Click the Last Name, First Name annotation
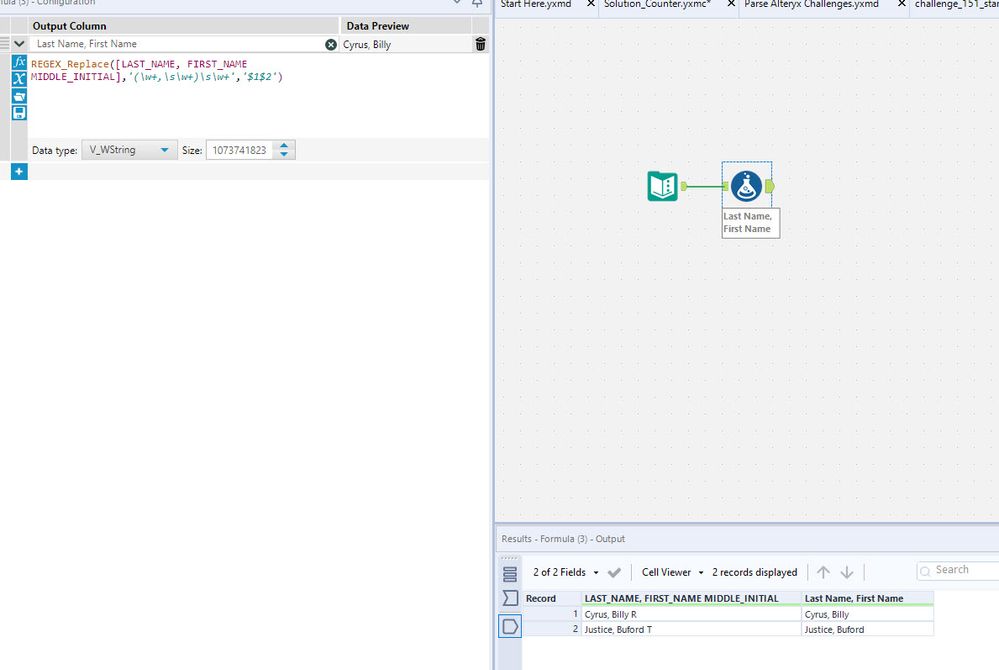Viewport: 999px width, 670px height. click(750, 223)
